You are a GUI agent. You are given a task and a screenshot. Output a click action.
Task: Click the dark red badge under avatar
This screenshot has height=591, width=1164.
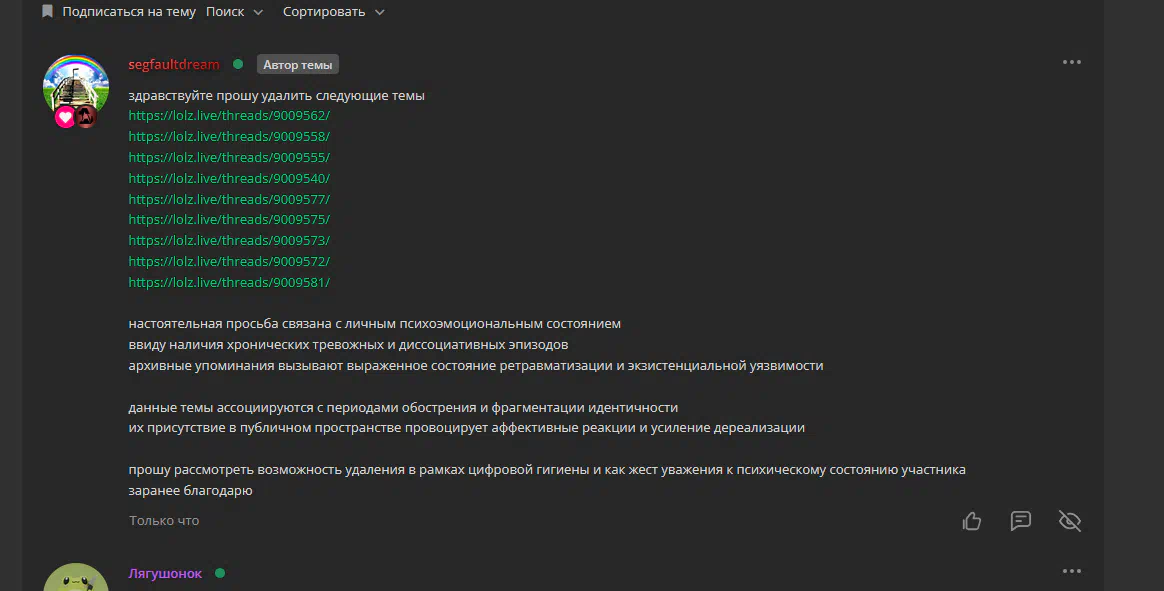coord(86,117)
